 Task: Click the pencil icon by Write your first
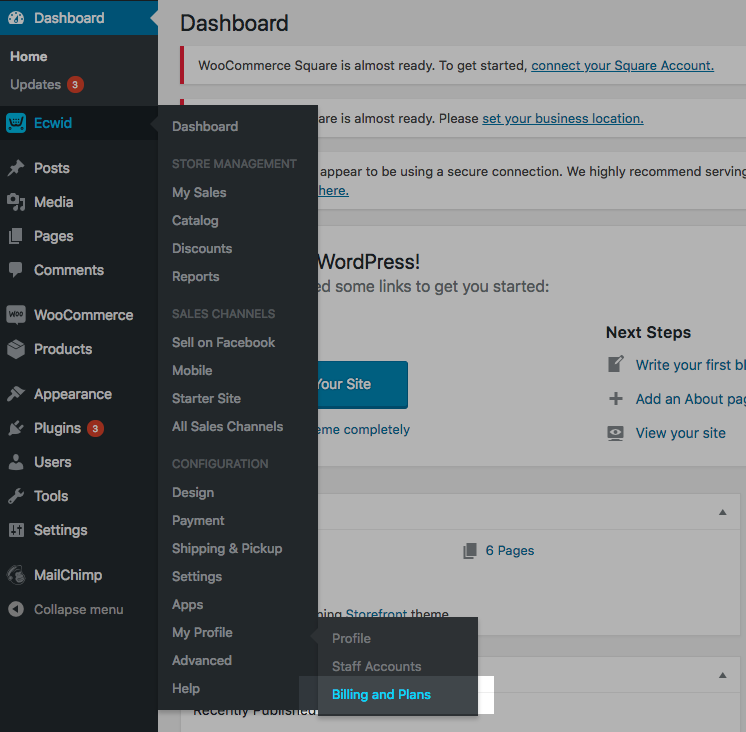point(616,364)
